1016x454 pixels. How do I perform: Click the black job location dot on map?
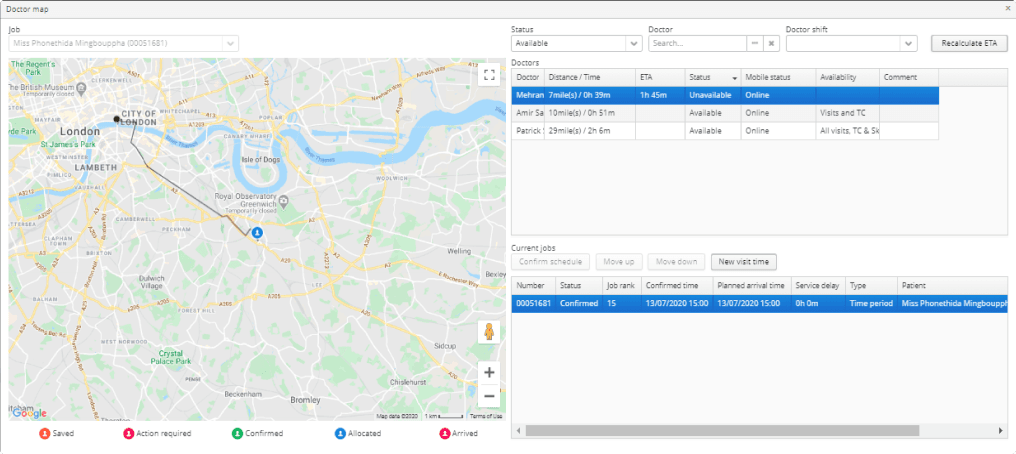pyautogui.click(x=117, y=119)
